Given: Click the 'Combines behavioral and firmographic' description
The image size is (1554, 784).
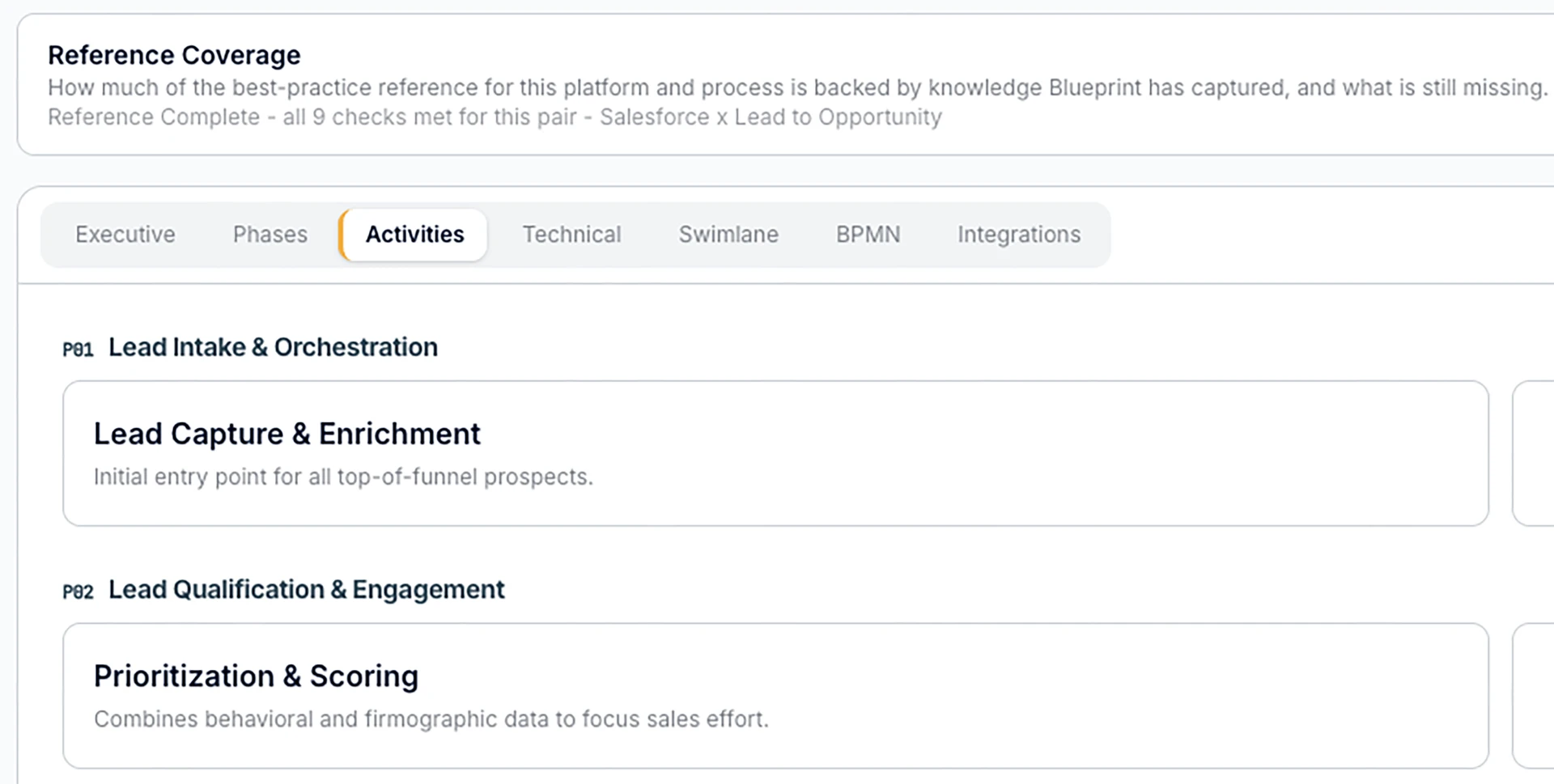Looking at the screenshot, I should tap(431, 719).
